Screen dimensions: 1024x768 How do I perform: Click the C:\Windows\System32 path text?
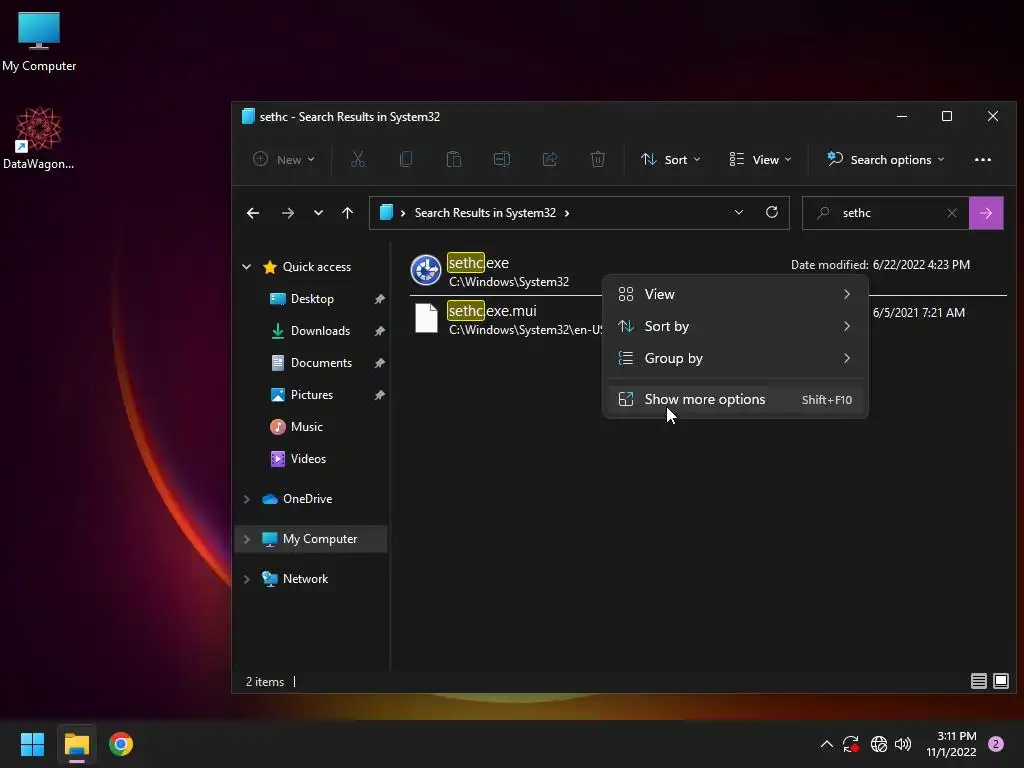click(509, 282)
